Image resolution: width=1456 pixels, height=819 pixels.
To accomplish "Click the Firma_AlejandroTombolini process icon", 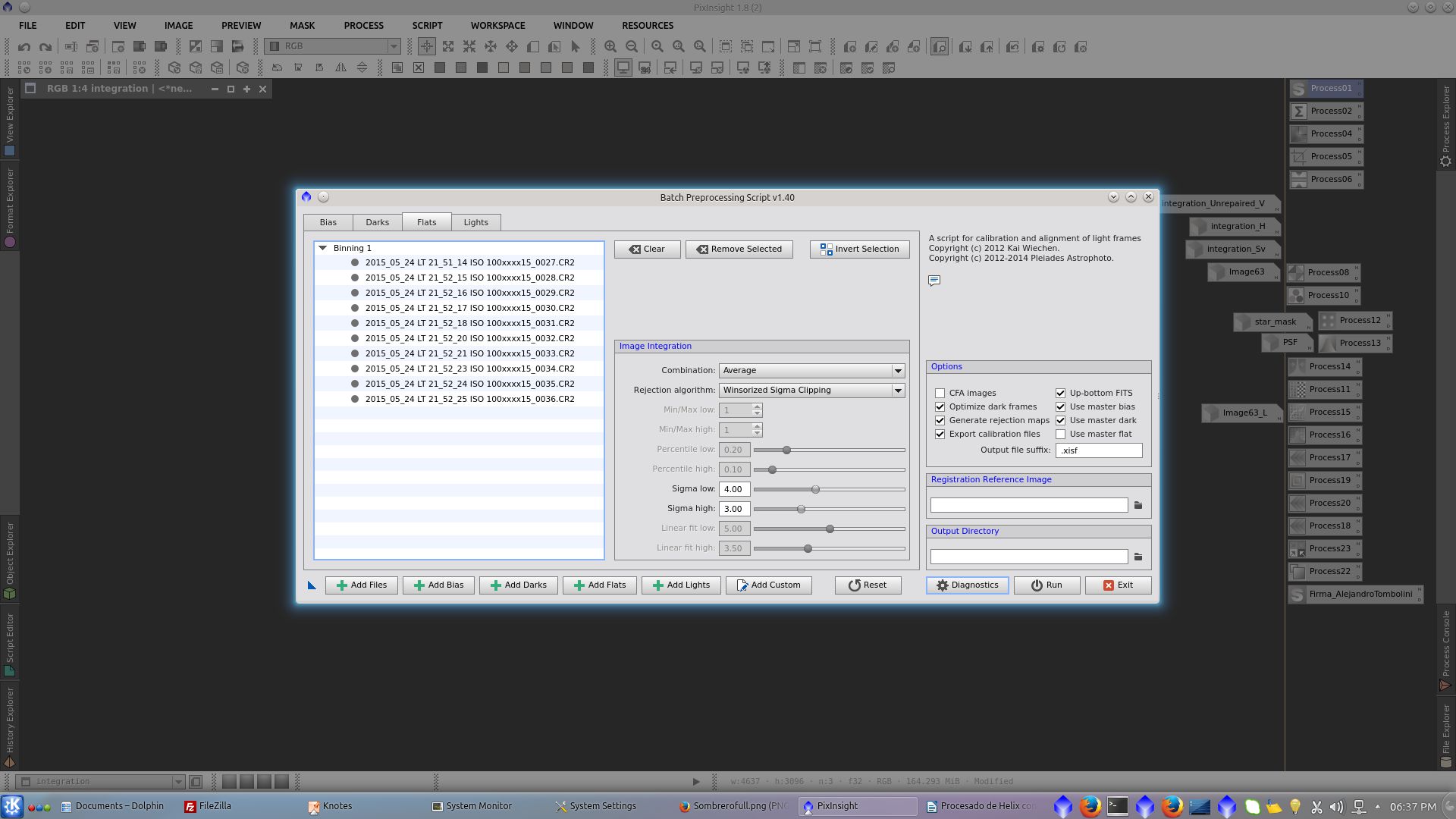I will pos(1355,595).
